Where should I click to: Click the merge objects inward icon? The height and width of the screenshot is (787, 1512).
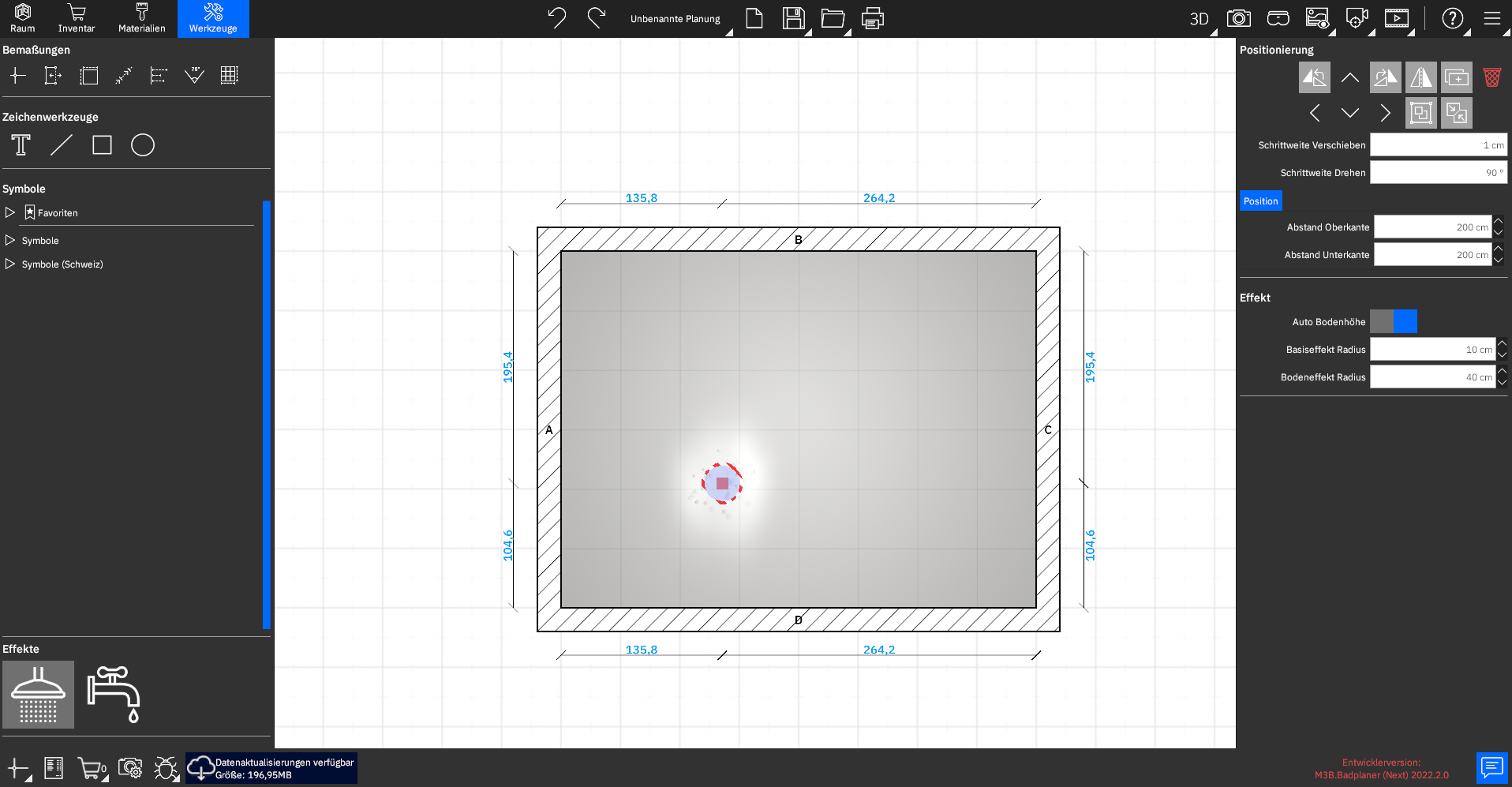(x=1456, y=113)
